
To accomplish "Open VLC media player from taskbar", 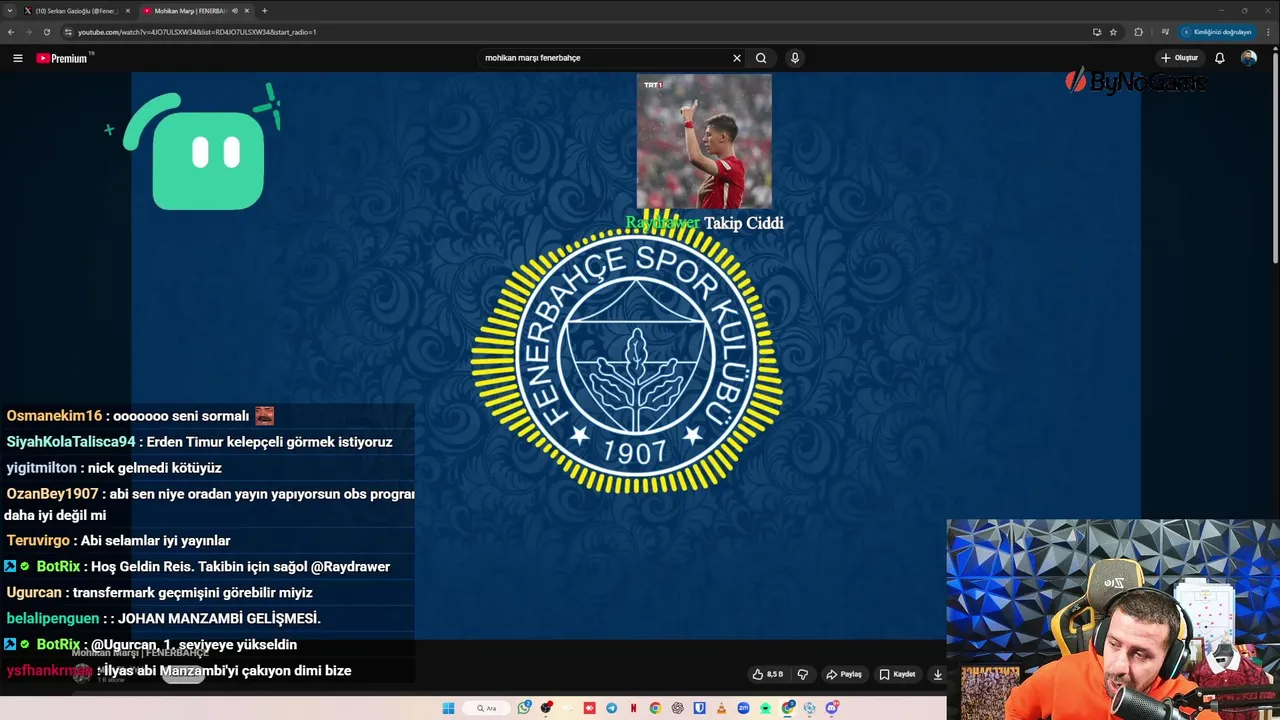I will (x=722, y=708).
